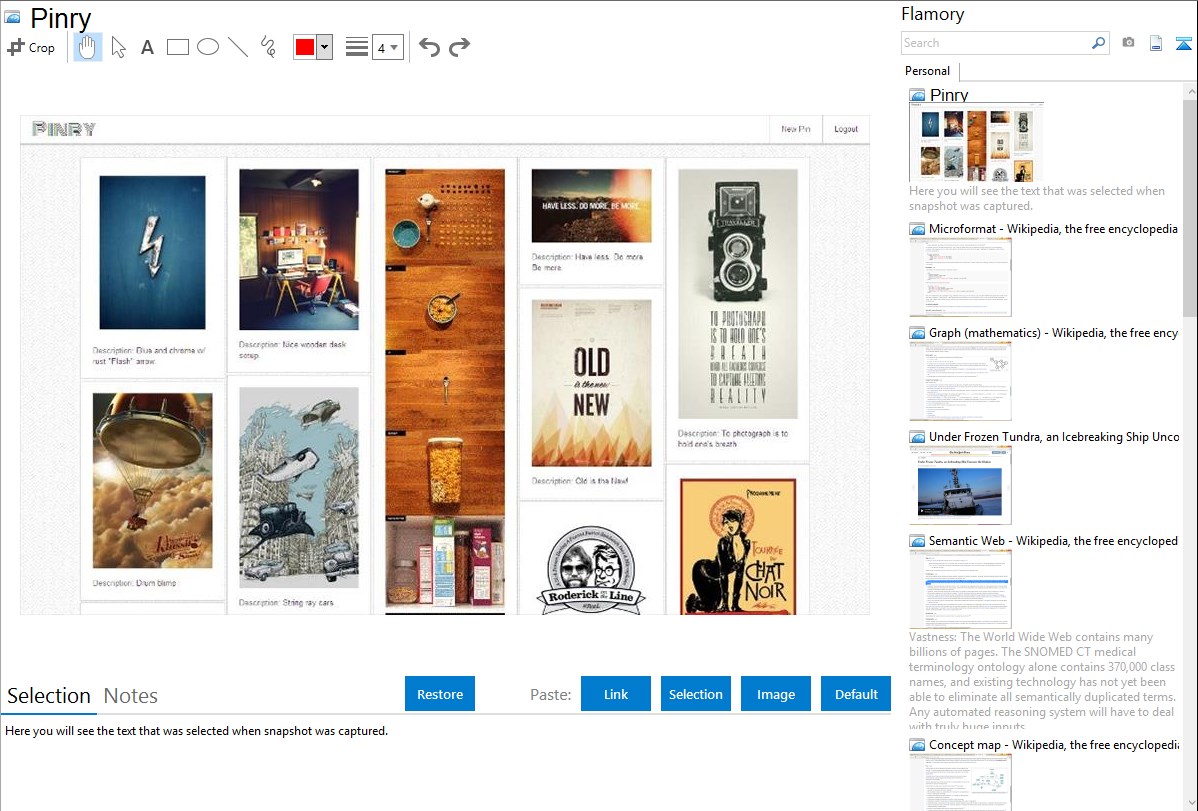Undo the last annotation
This screenshot has height=811, width=1198.
[429, 47]
